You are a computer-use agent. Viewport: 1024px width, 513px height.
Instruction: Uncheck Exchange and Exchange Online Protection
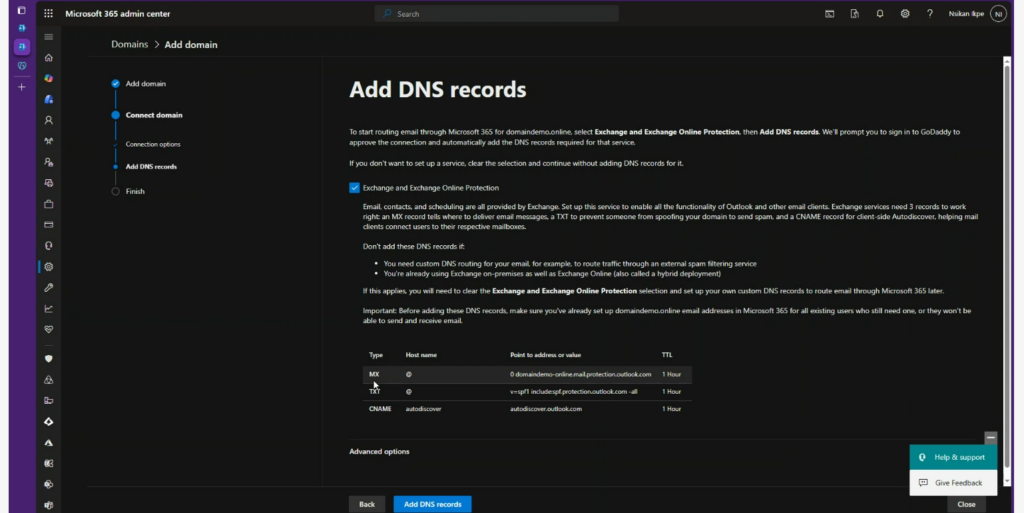click(x=354, y=187)
